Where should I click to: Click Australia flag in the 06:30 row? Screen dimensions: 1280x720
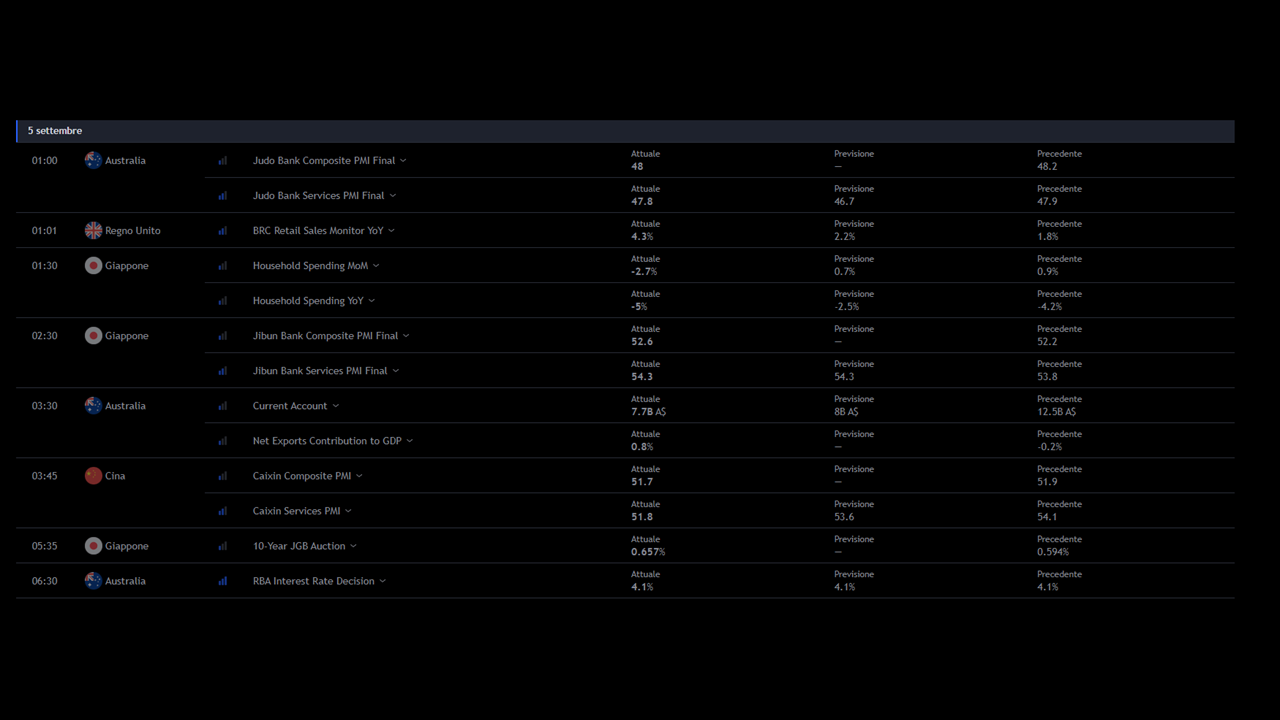[93, 581]
